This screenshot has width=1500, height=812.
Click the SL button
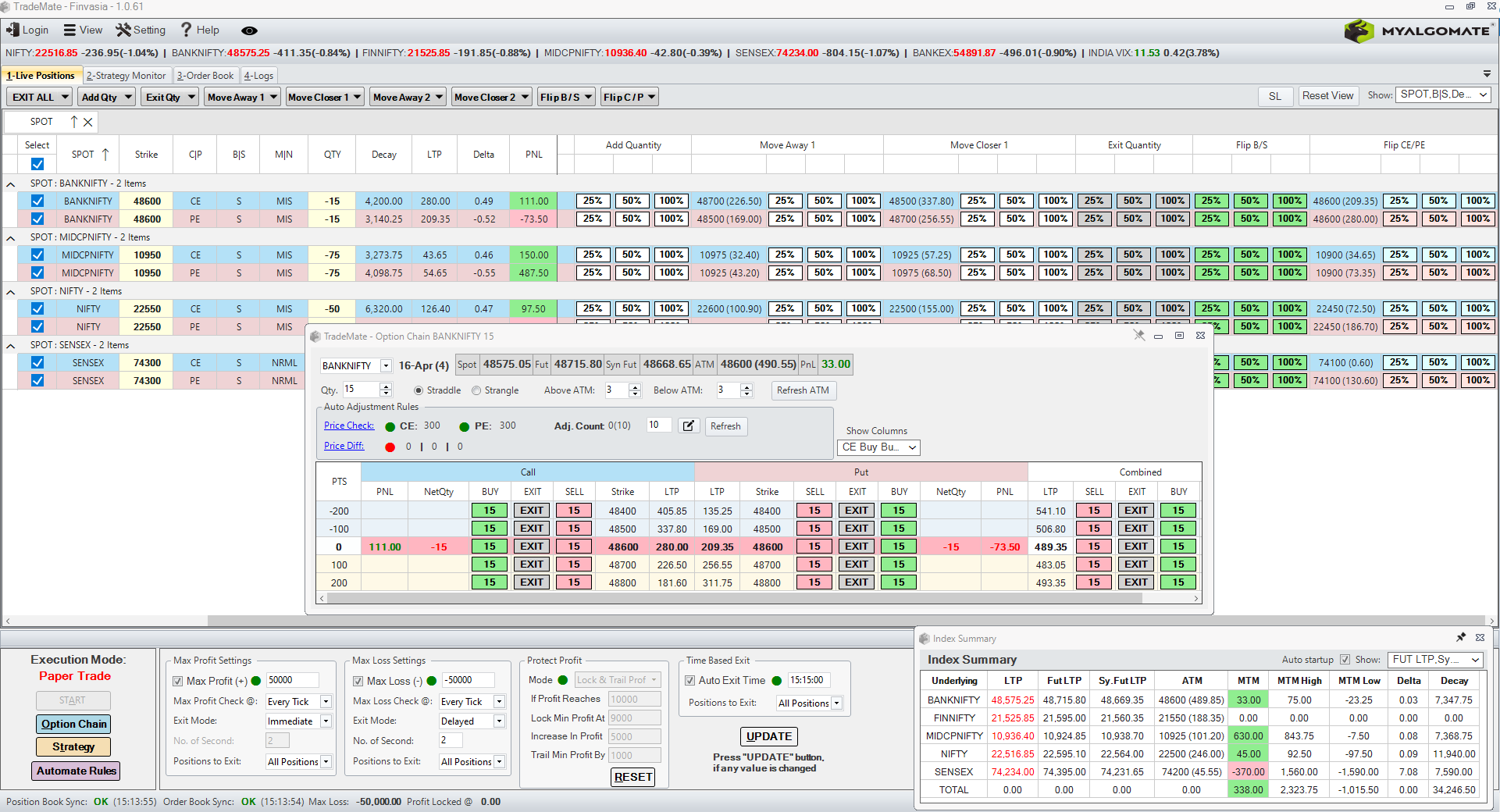click(1275, 96)
